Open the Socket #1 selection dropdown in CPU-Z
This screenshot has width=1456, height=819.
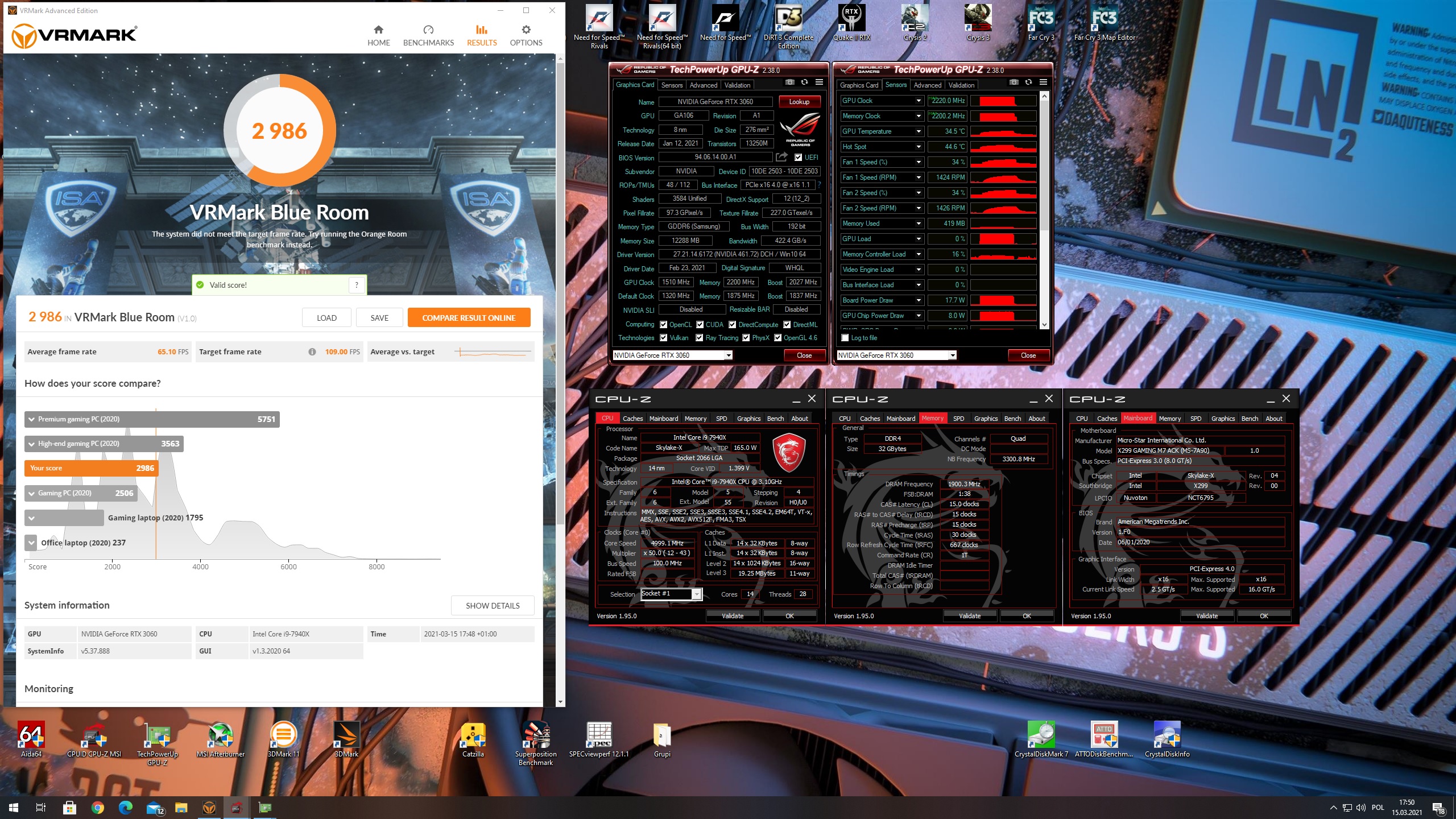(697, 594)
